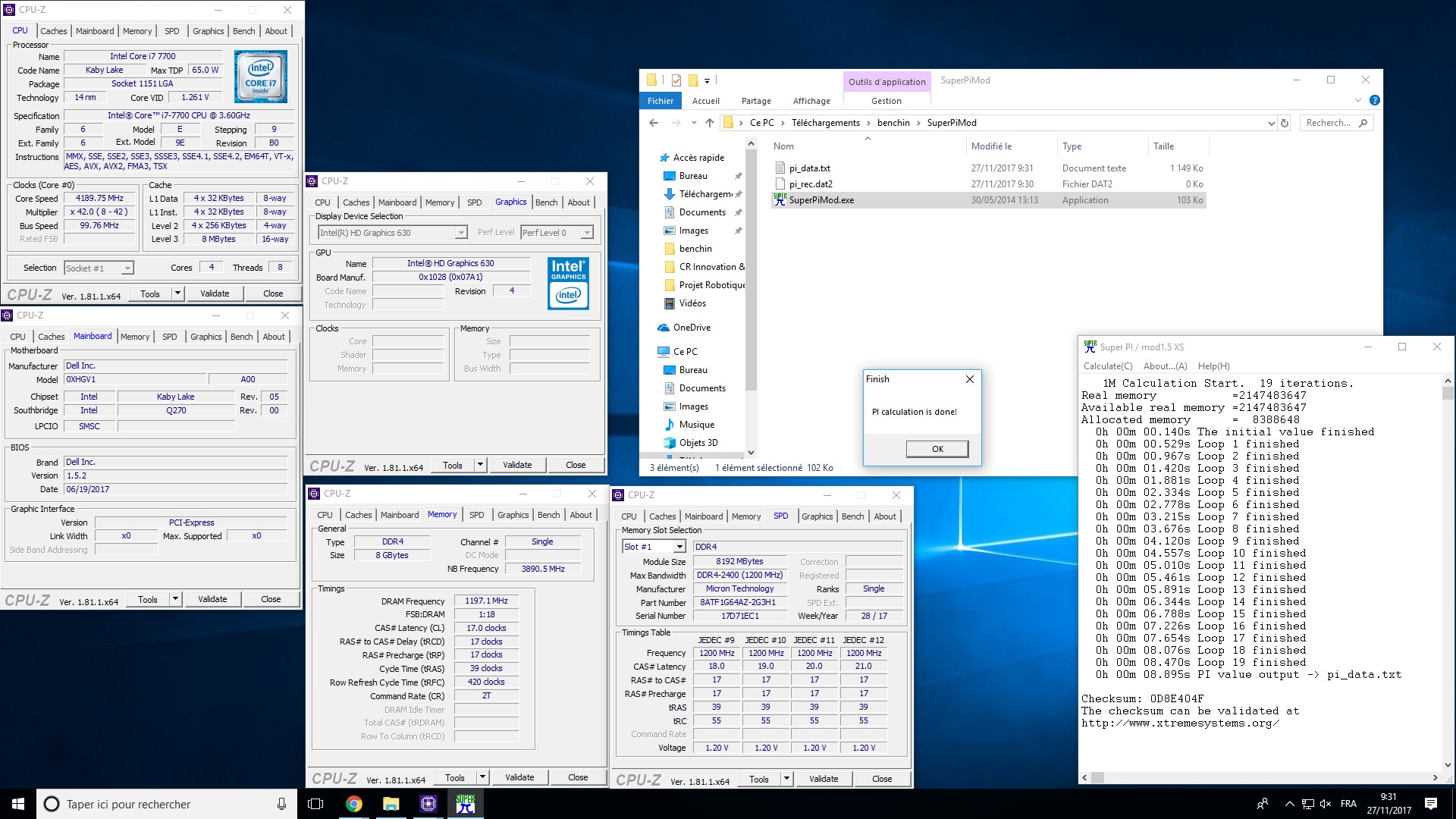This screenshot has width=1456, height=819.
Task: Open the Help(H) menu in Super PI
Action: coord(1214,366)
